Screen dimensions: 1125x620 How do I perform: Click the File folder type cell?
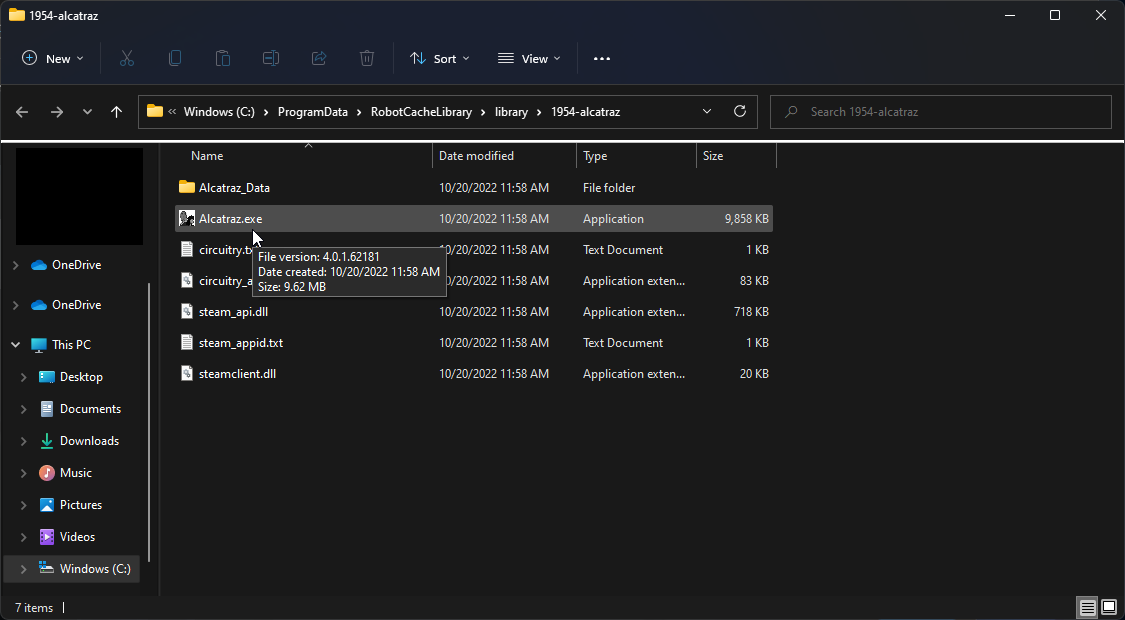click(x=609, y=187)
